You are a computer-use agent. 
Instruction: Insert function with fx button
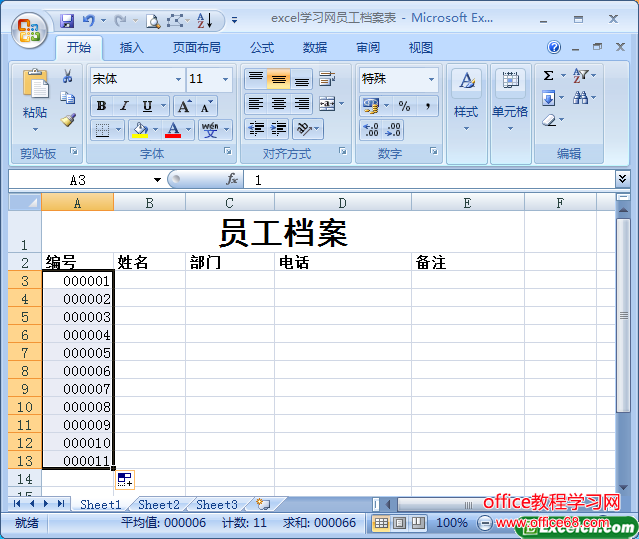[232, 179]
